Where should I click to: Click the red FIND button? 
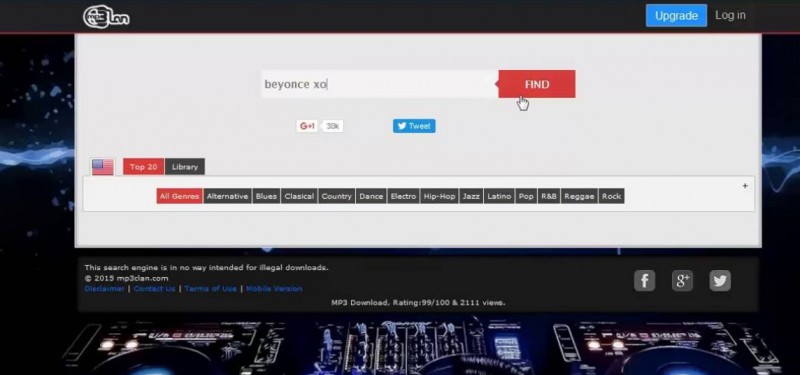[537, 84]
